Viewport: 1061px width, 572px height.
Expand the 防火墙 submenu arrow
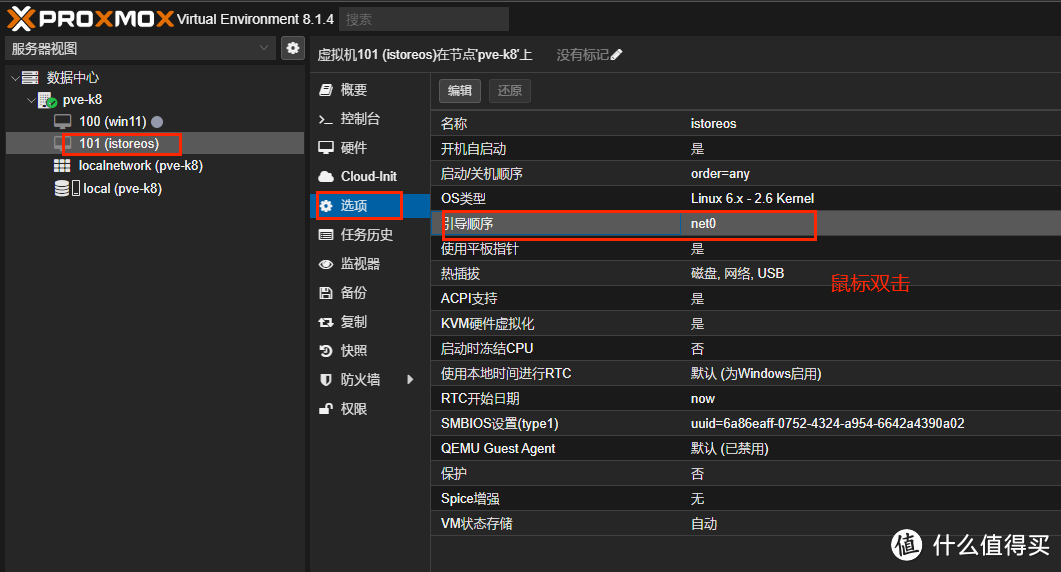[x=410, y=380]
